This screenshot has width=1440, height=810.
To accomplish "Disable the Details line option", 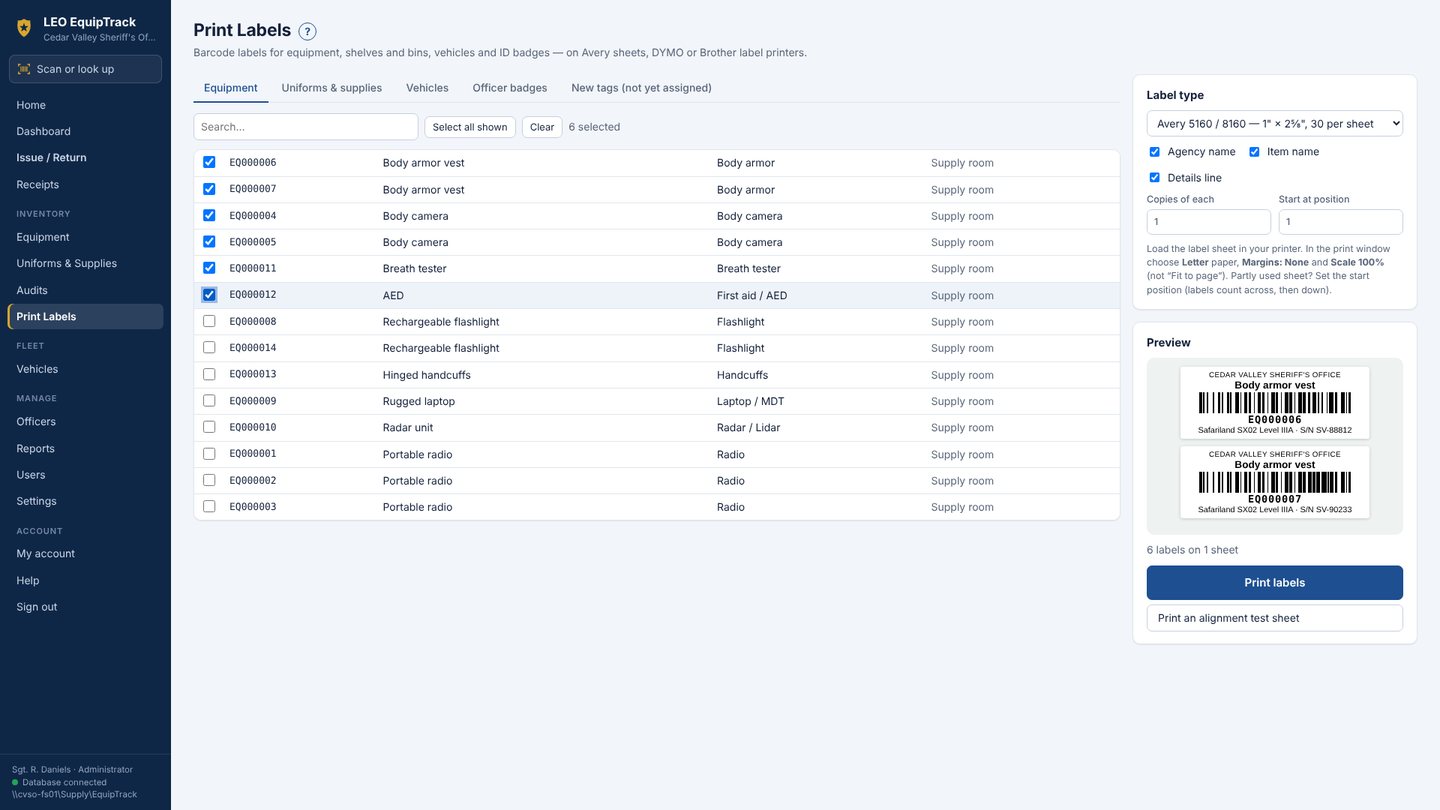I will 1154,178.
